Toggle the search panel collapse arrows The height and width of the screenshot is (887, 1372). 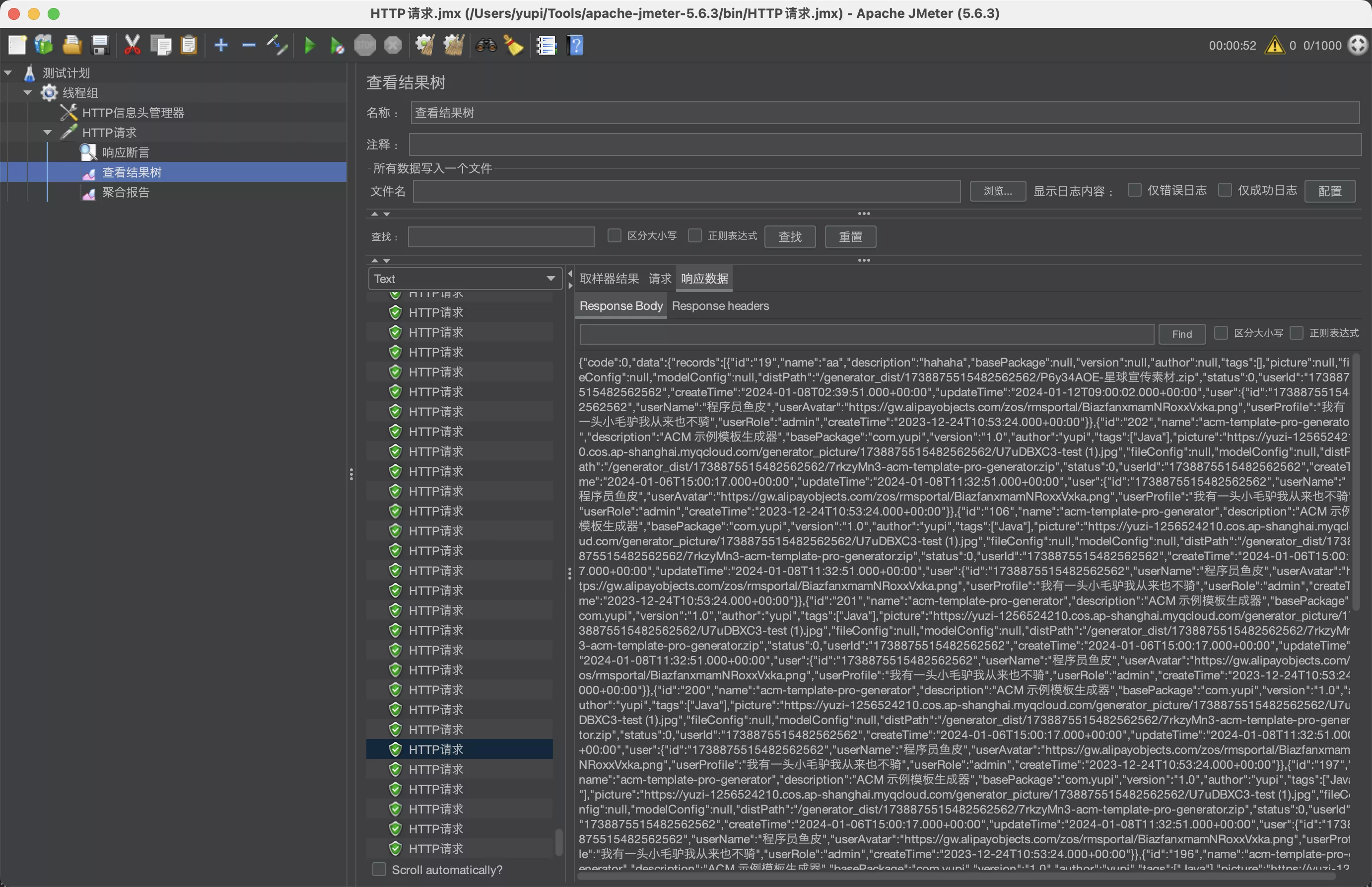(x=380, y=260)
